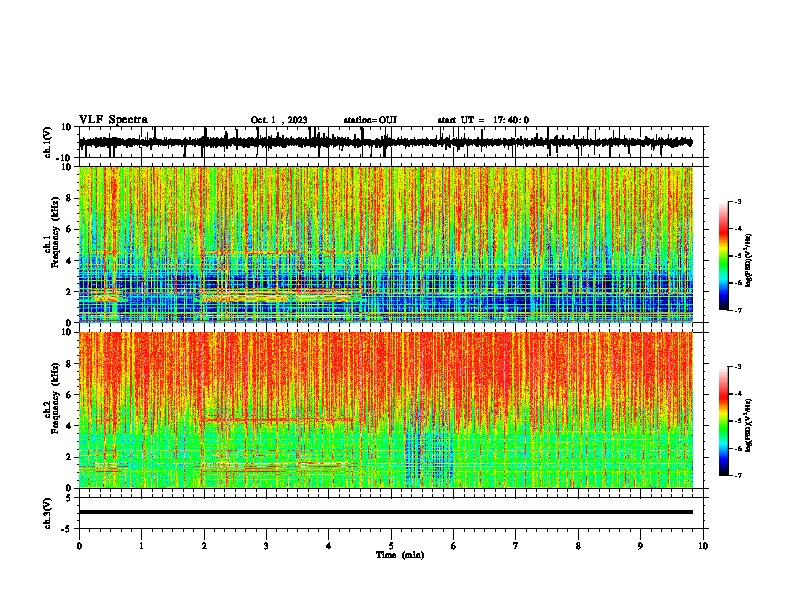The height and width of the screenshot is (612, 792).
Task: Click the 'start UT = 17:40:0' label
Action: tap(483, 120)
